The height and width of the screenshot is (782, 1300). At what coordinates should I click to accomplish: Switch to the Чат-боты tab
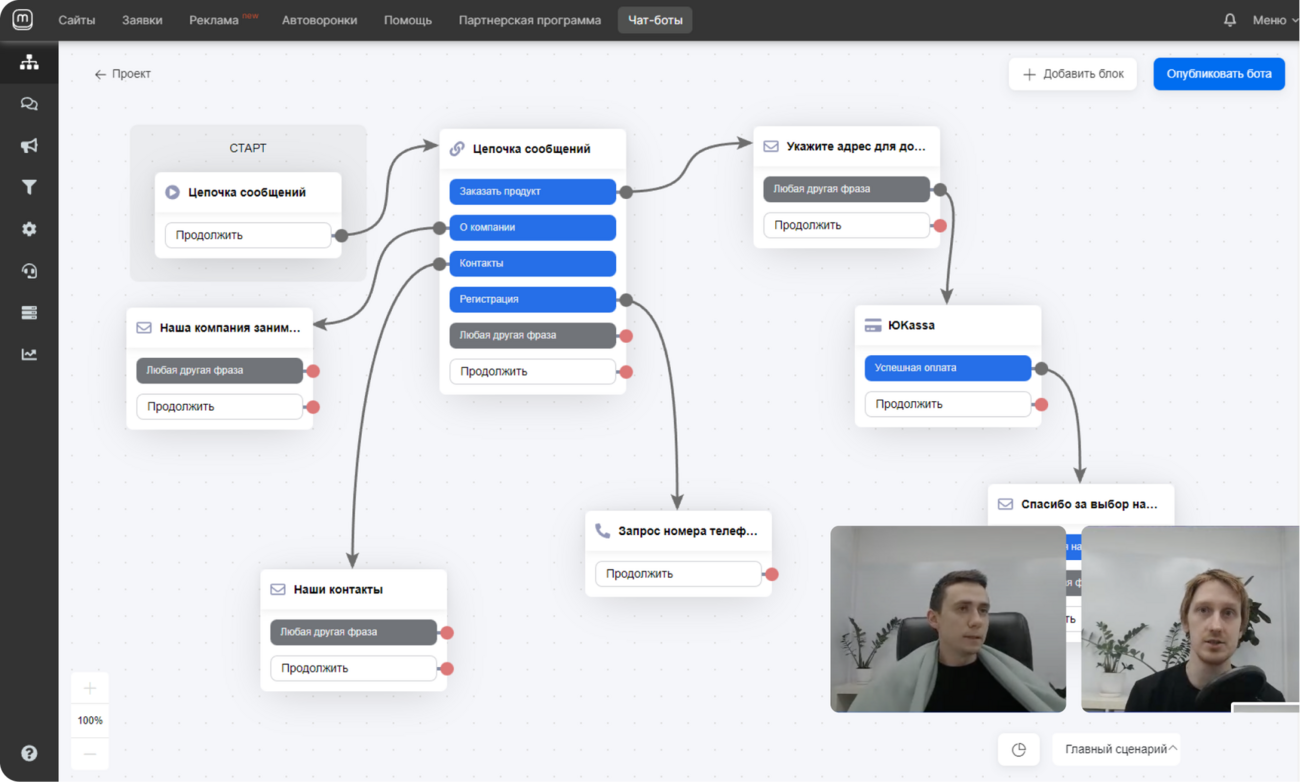tap(655, 20)
